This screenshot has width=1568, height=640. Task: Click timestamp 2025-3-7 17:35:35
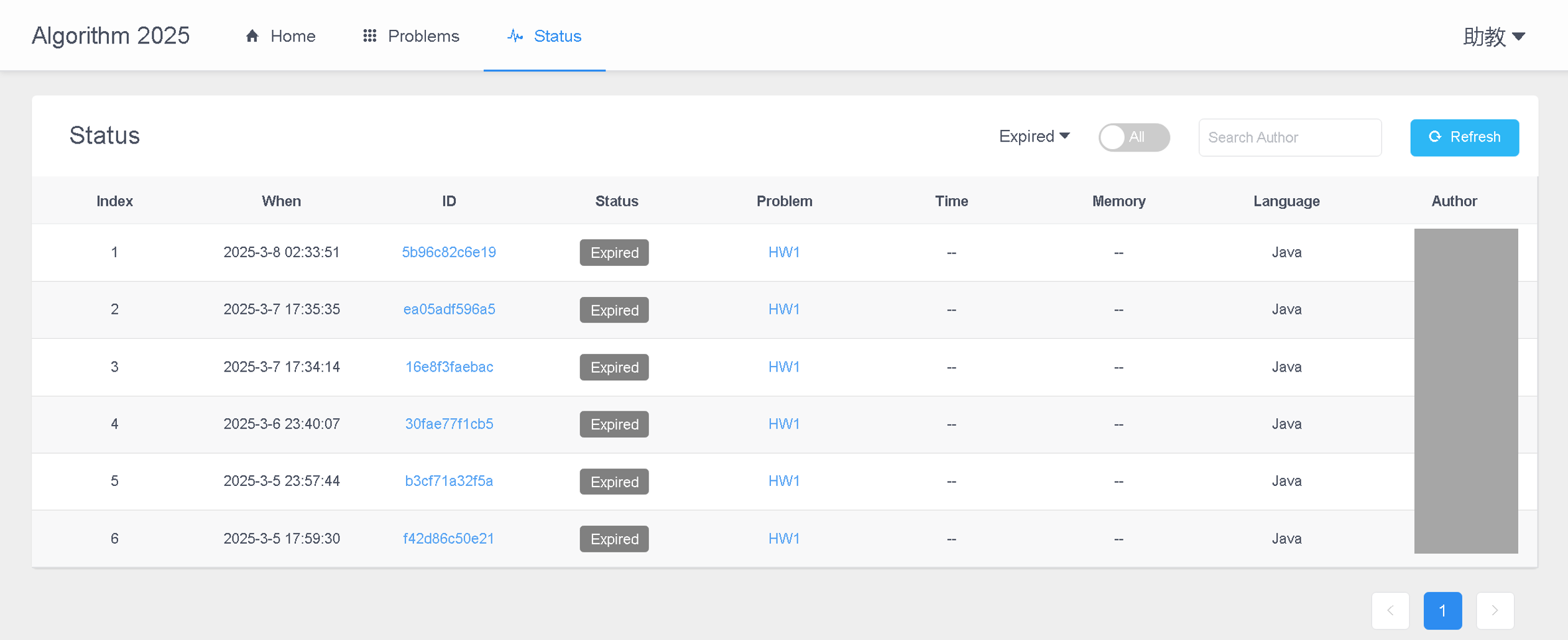282,309
